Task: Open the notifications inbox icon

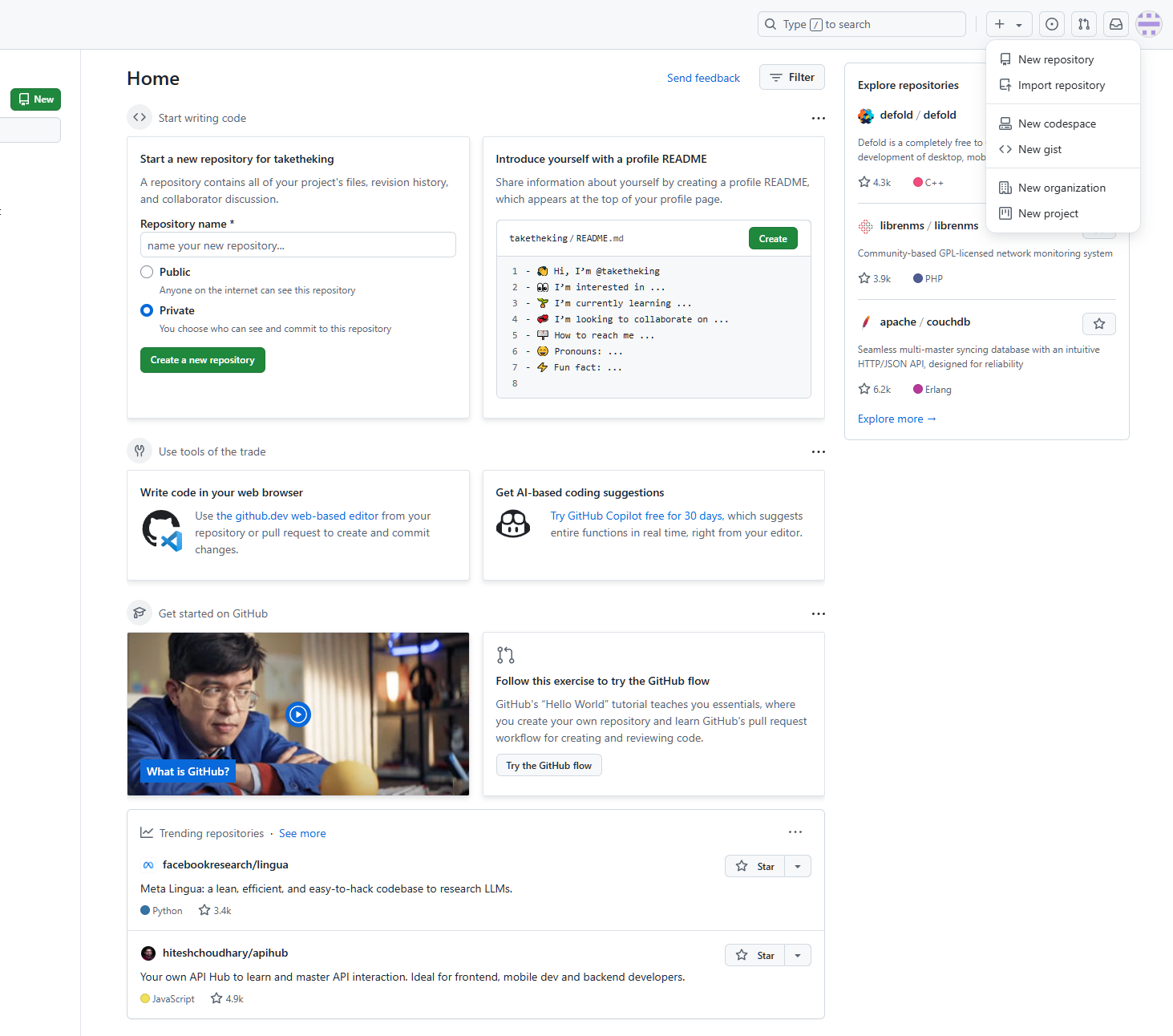Action: coord(1116,24)
